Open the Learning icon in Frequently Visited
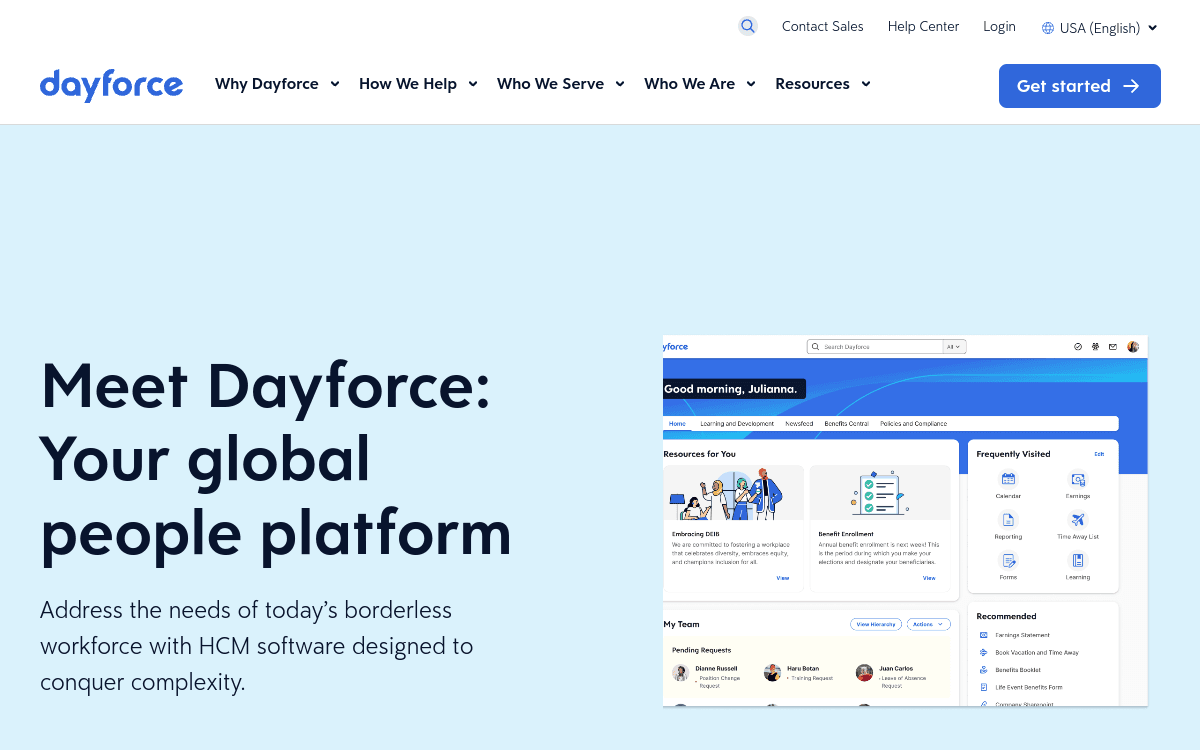Image resolution: width=1200 pixels, height=750 pixels. pyautogui.click(x=1078, y=561)
